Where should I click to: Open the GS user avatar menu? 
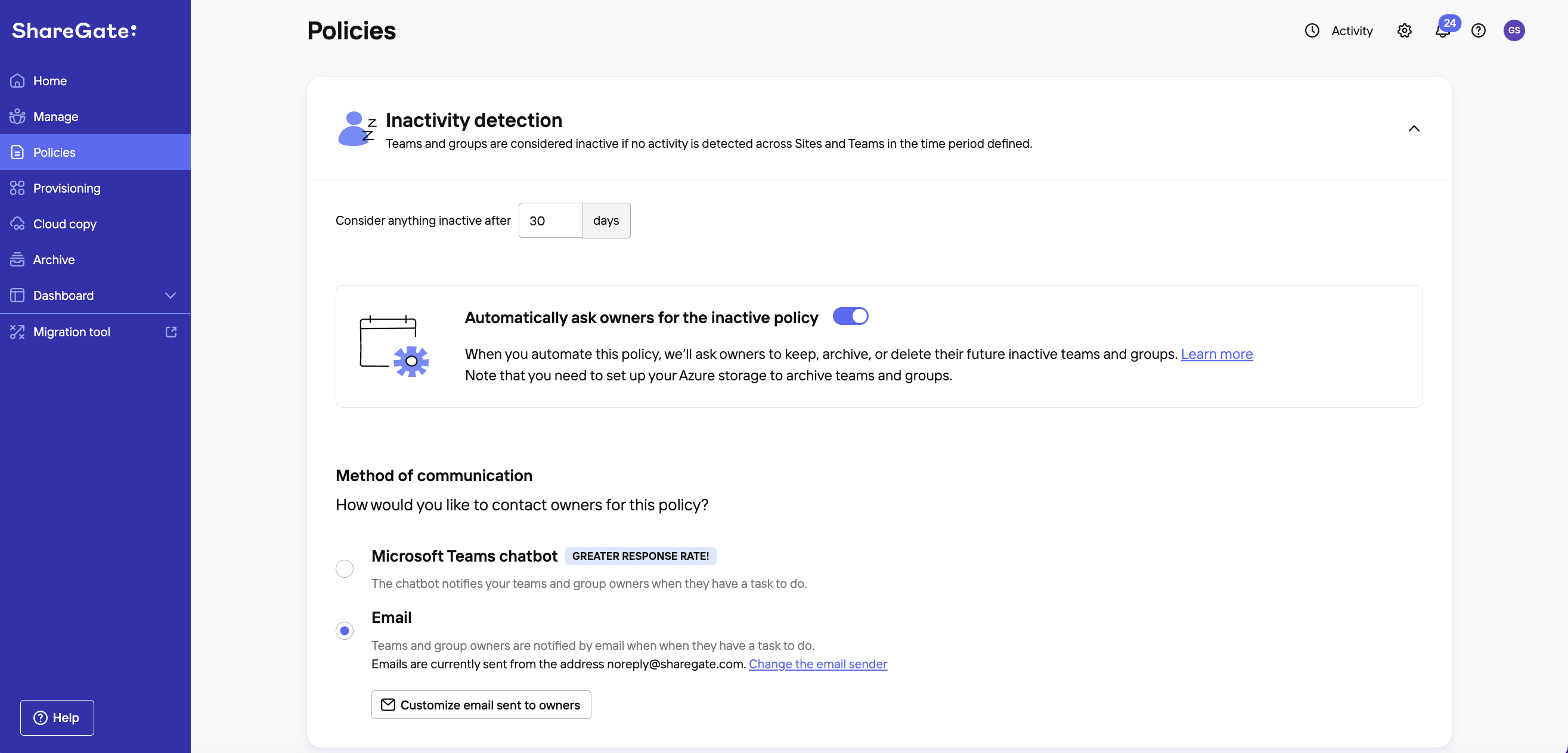click(1514, 30)
